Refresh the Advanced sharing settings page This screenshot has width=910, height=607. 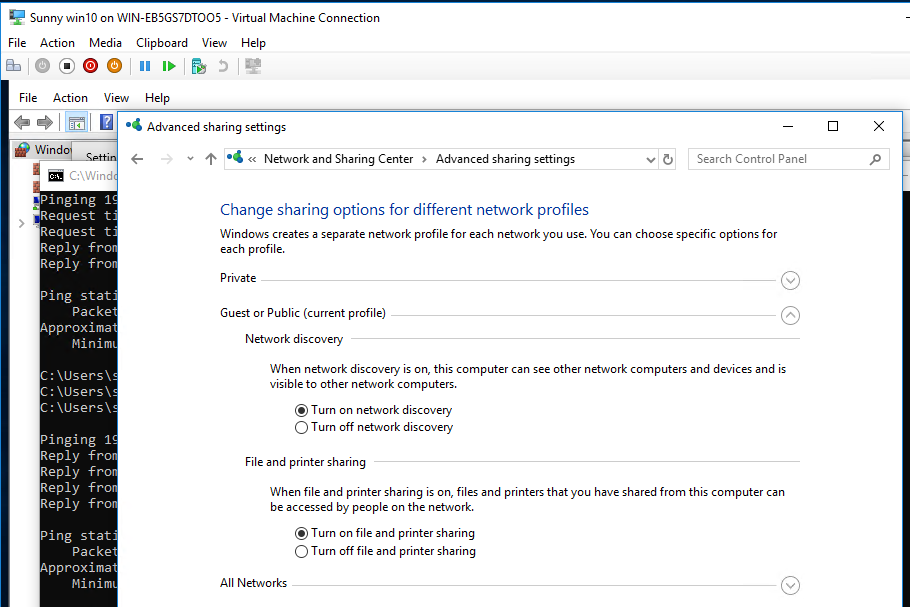pos(668,159)
